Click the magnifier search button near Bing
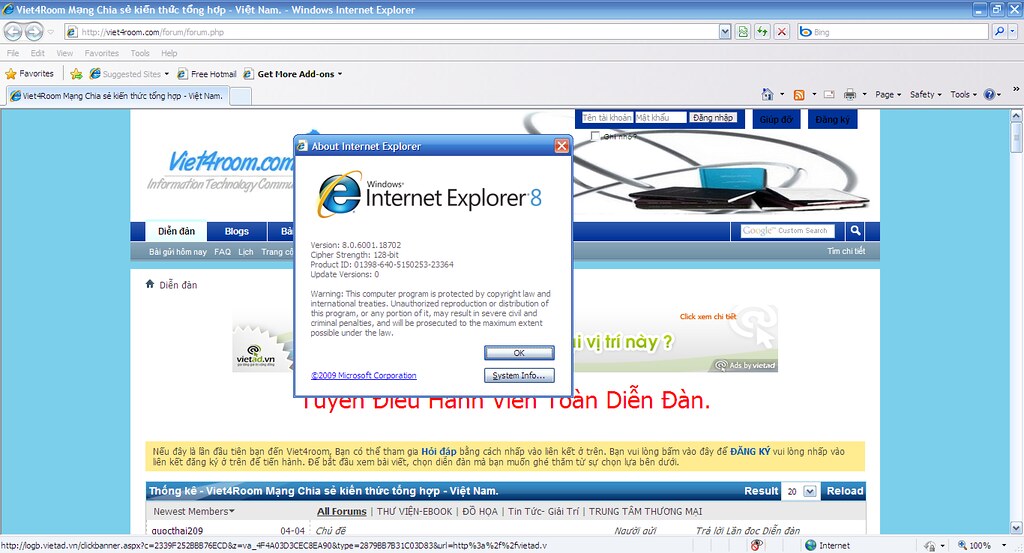1024x553 pixels. coord(999,31)
